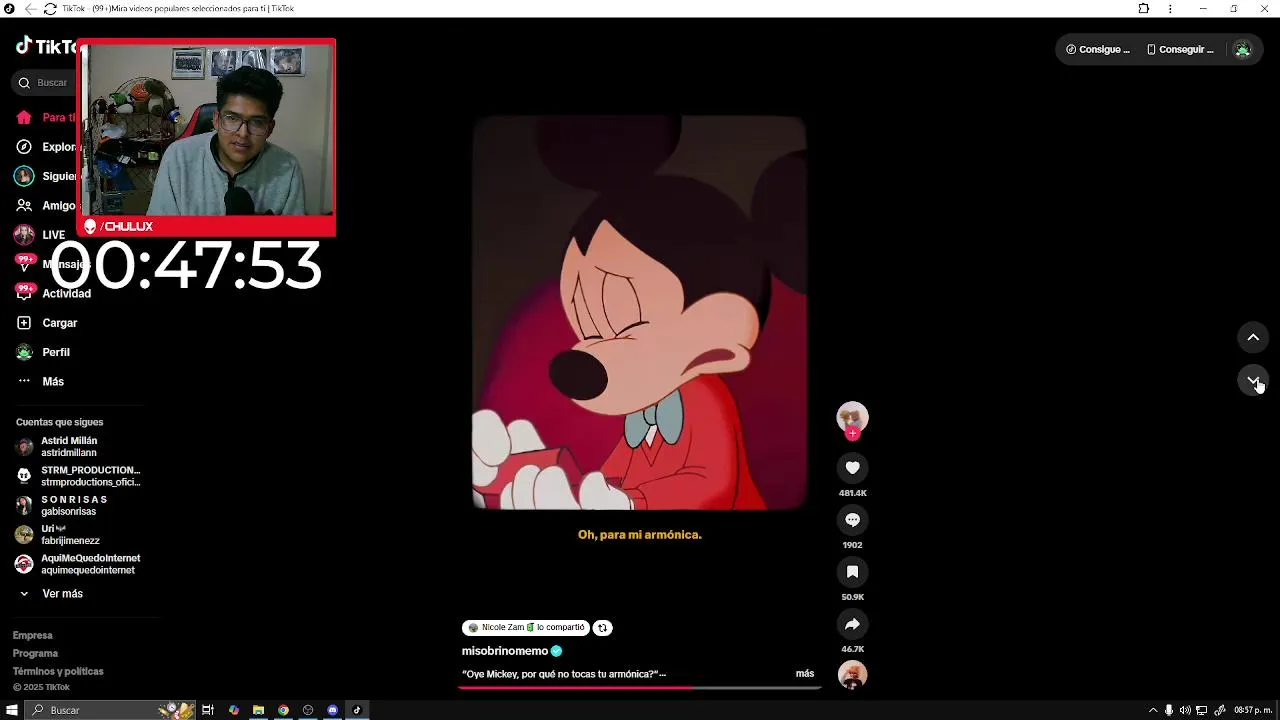The width and height of the screenshot is (1280, 720).
Task: Open Empresa footer link
Action: [x=32, y=635]
